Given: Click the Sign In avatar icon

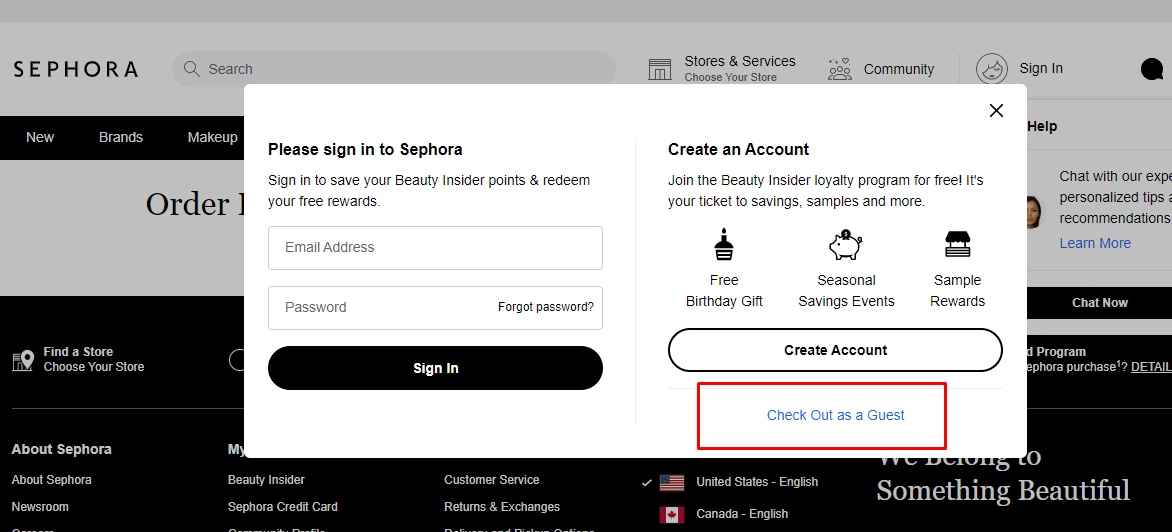Looking at the screenshot, I should (992, 69).
